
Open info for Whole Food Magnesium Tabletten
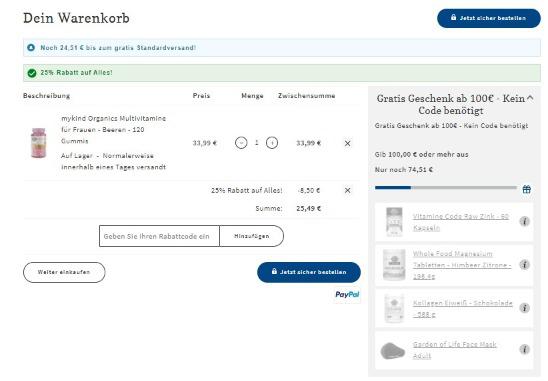pyautogui.click(x=524, y=265)
